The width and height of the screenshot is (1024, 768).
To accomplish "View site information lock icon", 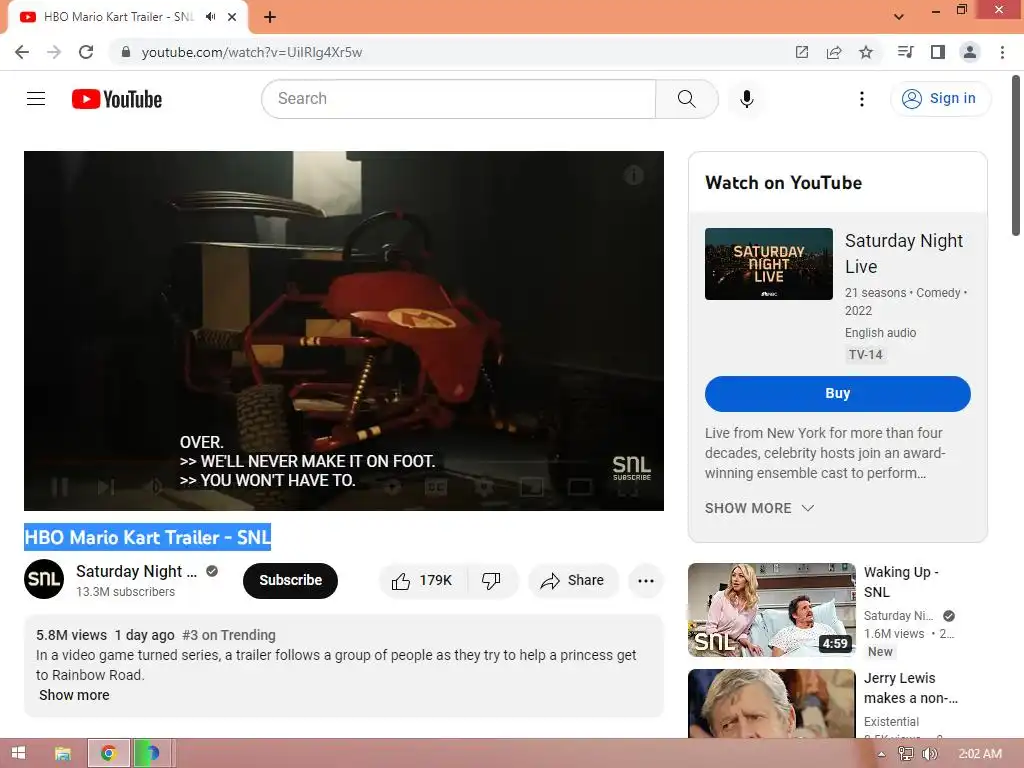I will coord(126,52).
